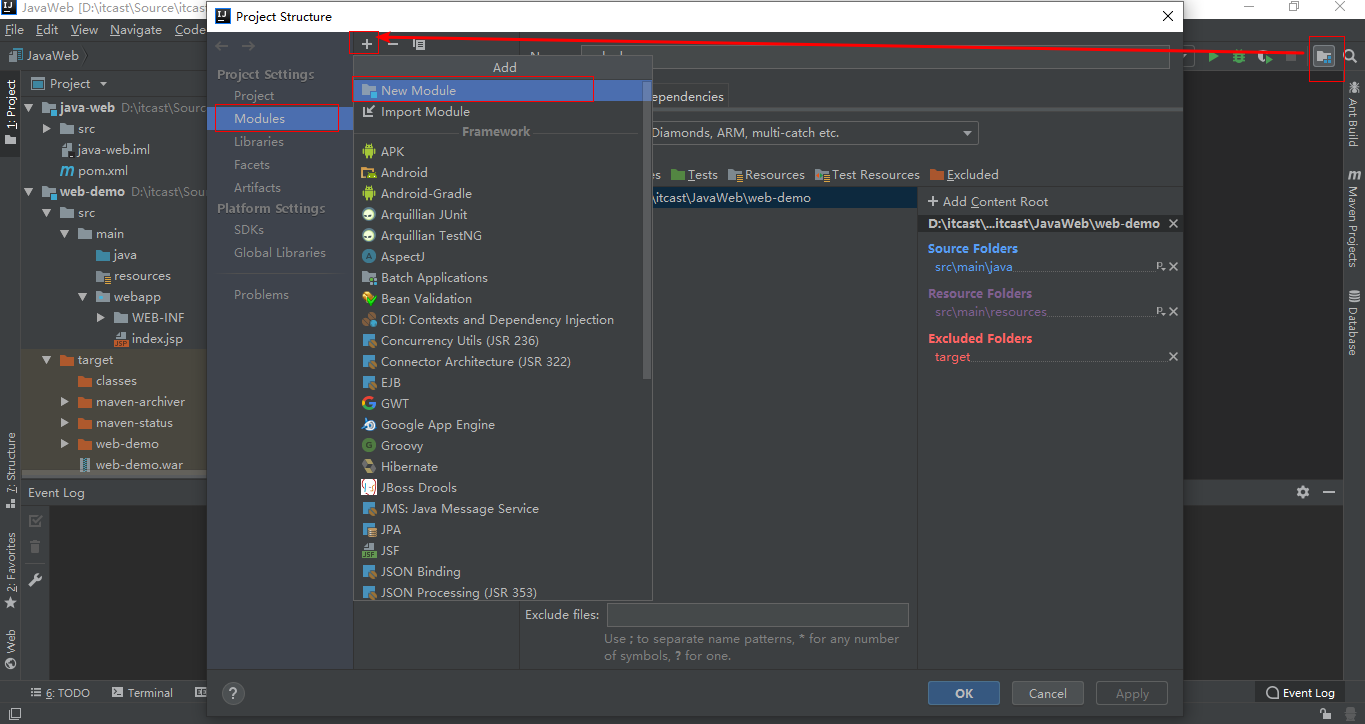This screenshot has height=724, width=1365.
Task: Select index.jsp in project tree
Action: (148, 339)
